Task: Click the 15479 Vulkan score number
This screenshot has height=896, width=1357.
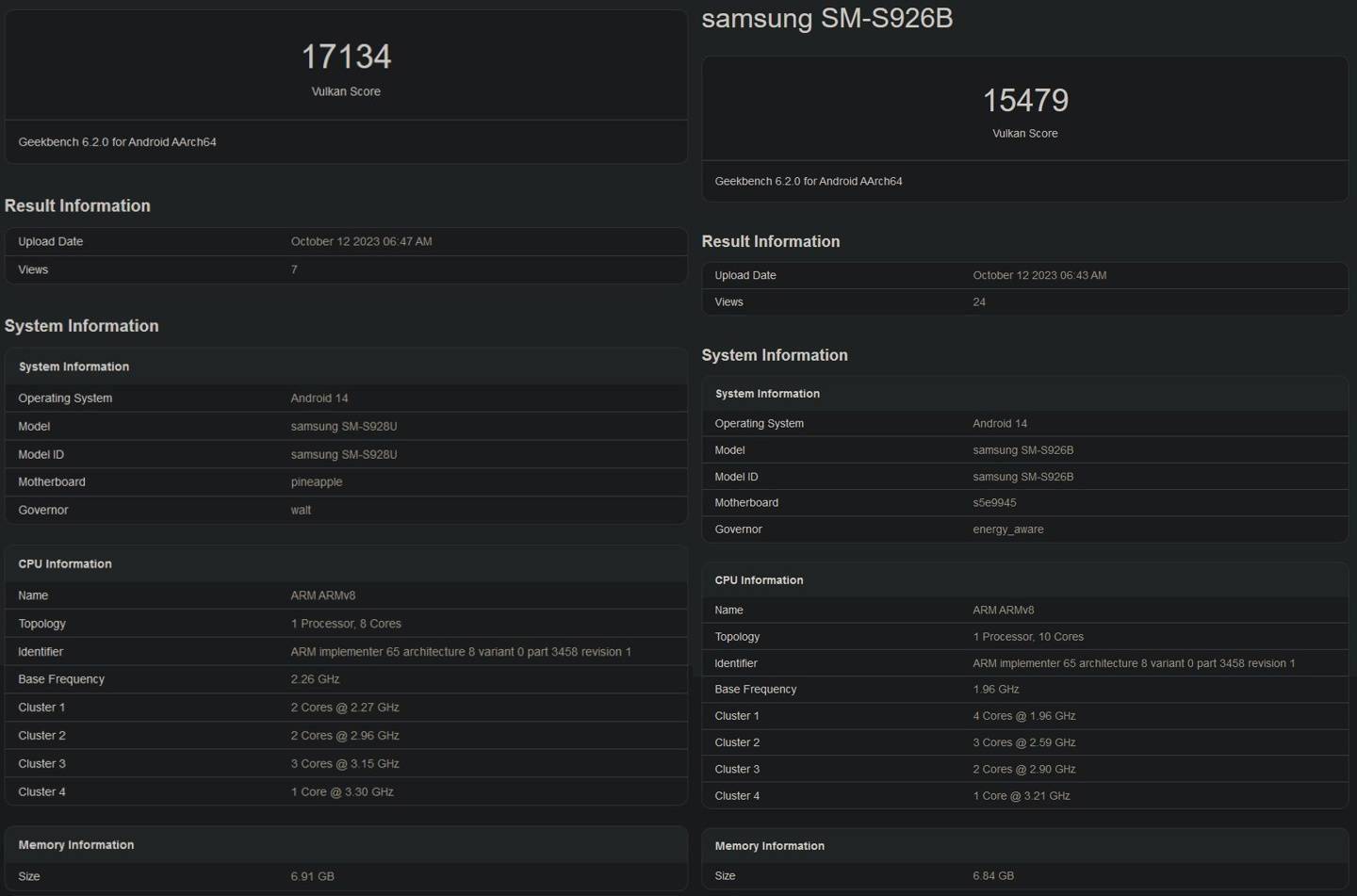Action: pyautogui.click(x=1025, y=101)
